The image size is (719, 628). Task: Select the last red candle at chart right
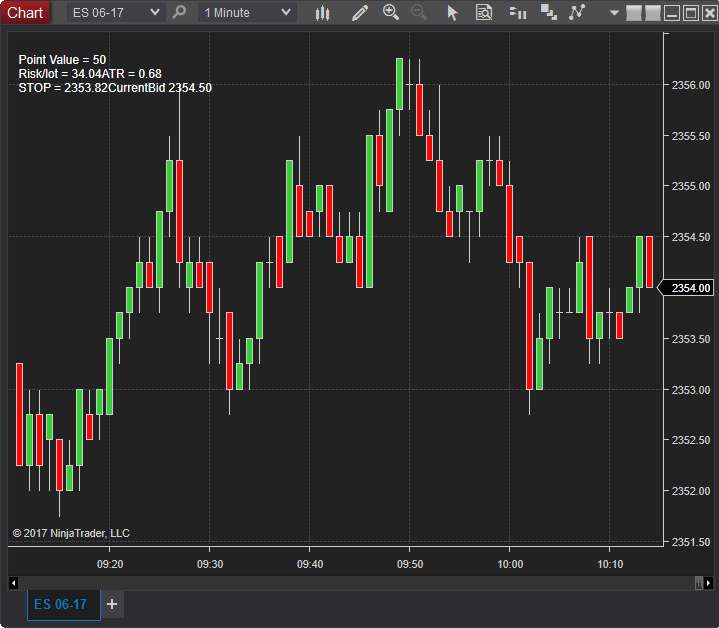pos(649,262)
